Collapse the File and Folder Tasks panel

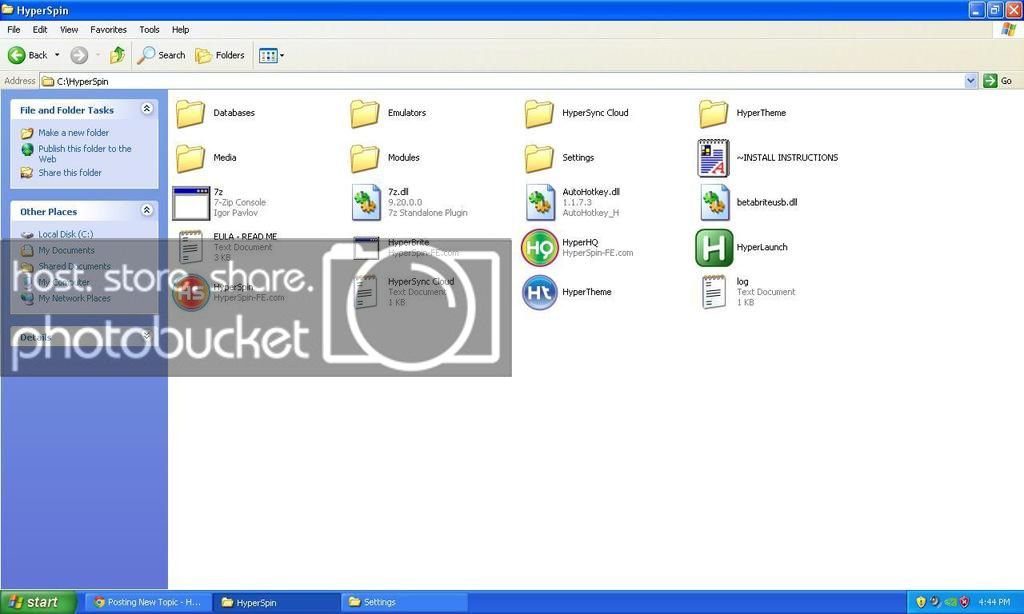tap(147, 109)
